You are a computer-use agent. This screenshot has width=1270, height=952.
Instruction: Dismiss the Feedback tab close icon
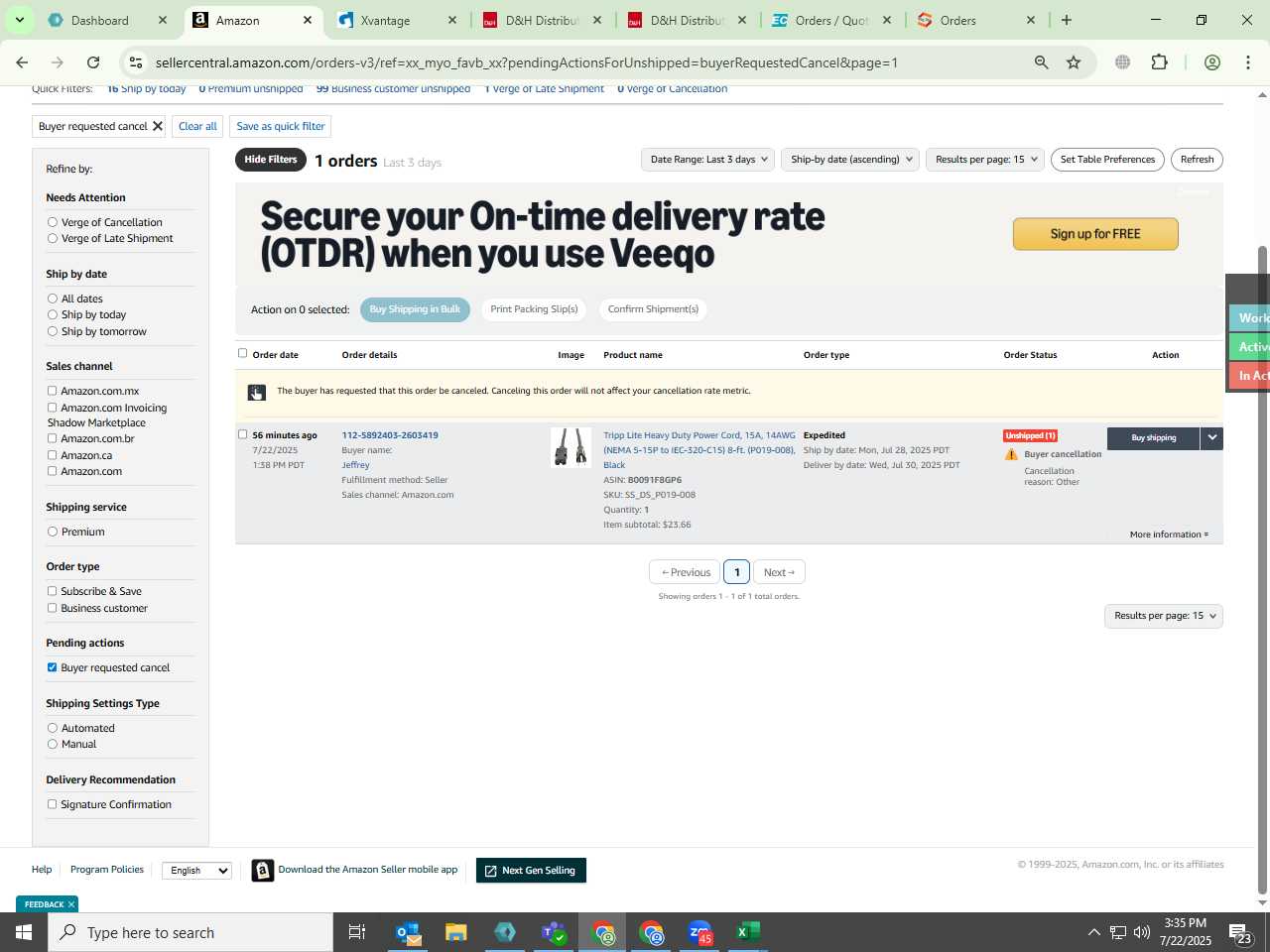tap(70, 904)
